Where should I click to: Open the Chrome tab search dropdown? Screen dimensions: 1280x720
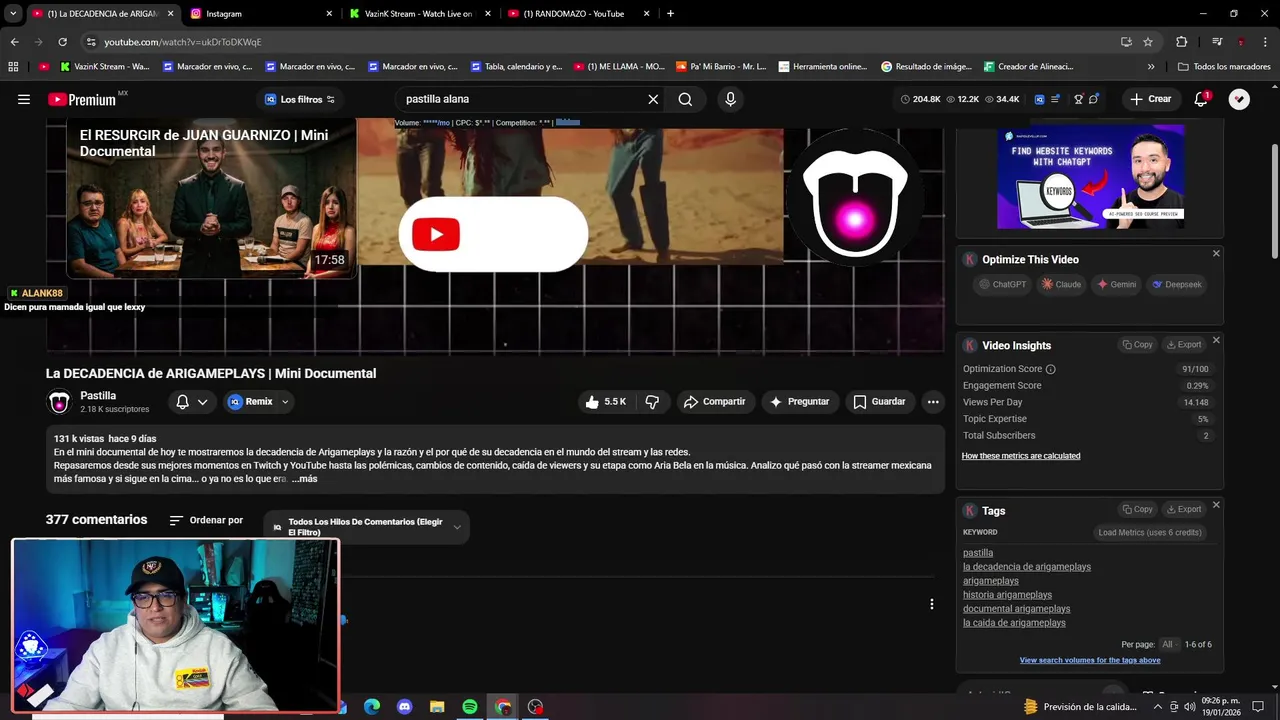pos(13,14)
